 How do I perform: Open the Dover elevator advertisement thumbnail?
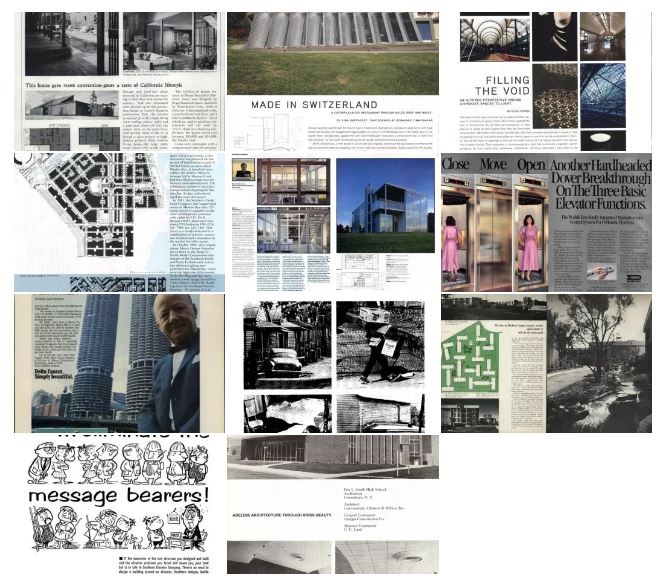tap(546, 222)
